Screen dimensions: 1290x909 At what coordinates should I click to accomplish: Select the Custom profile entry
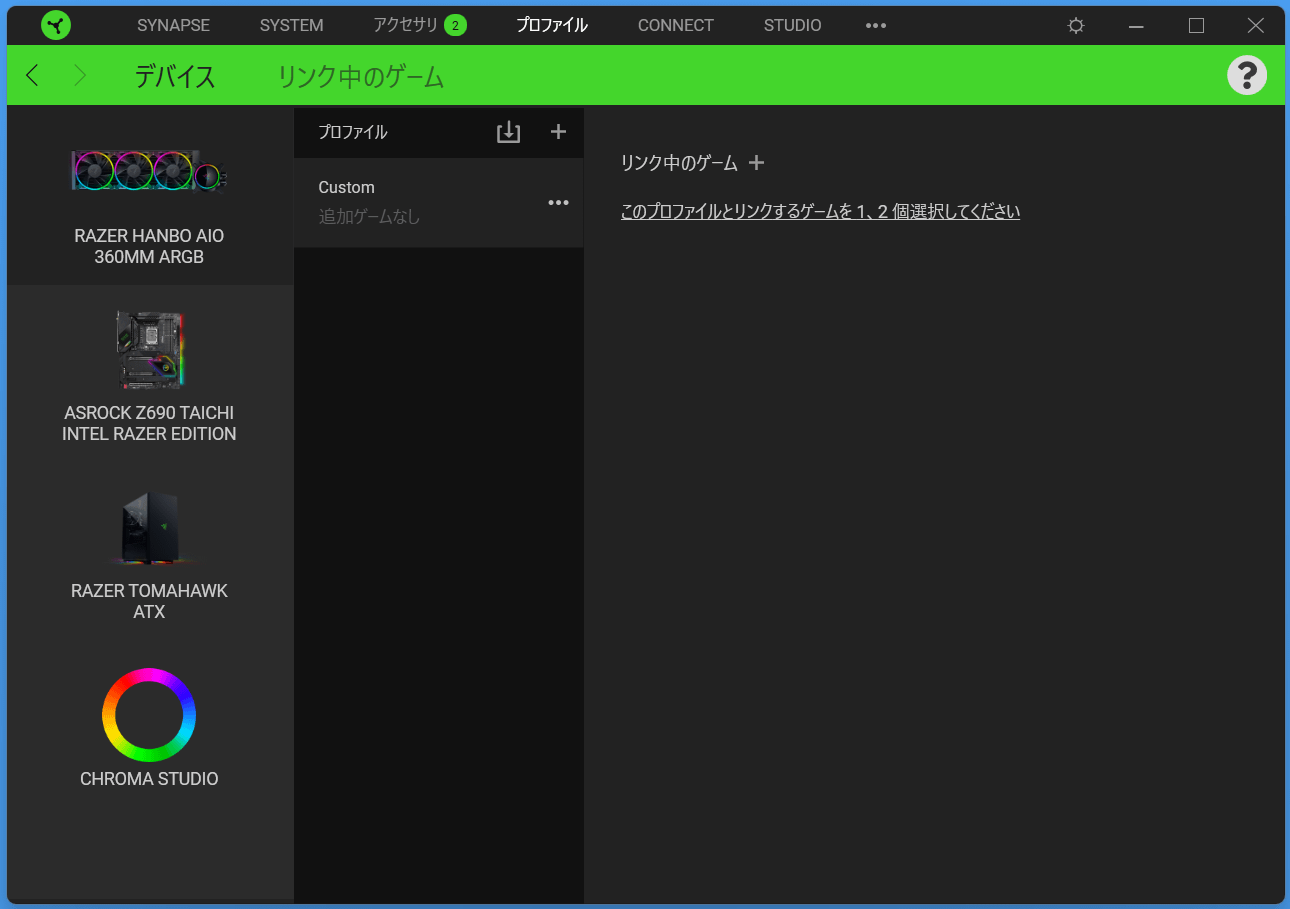click(438, 202)
